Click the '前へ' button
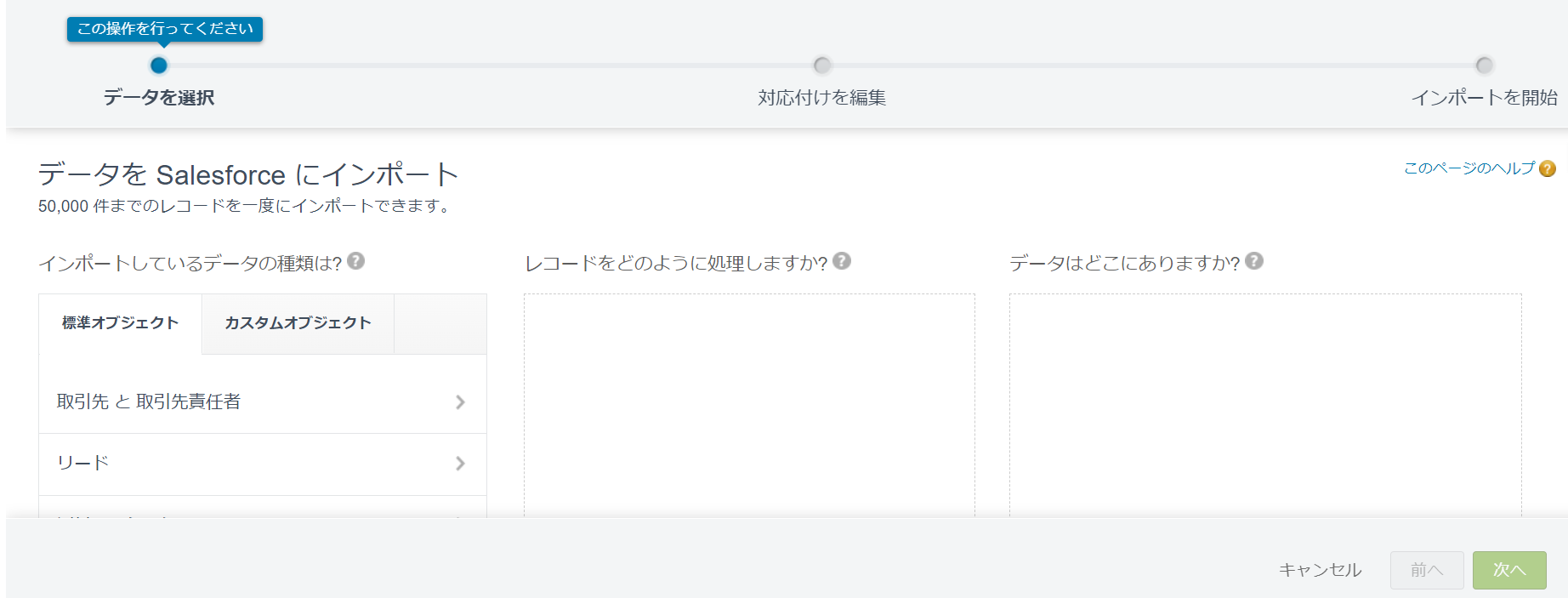The width and height of the screenshot is (1568, 598). coord(1427,570)
